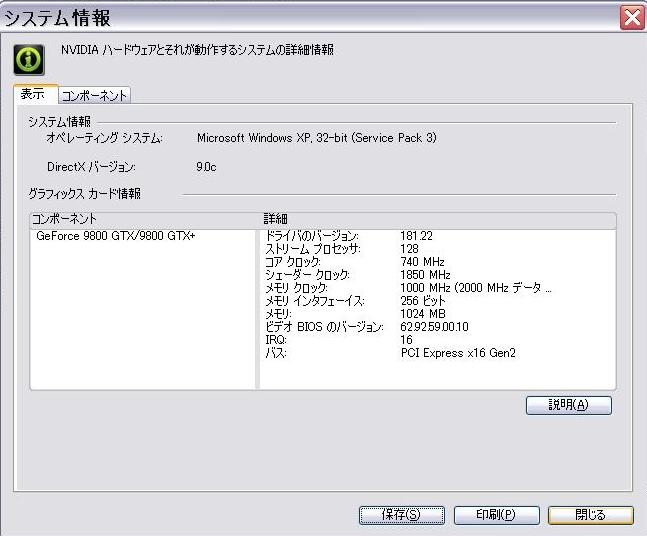This screenshot has width=647, height=536.
Task: Click the core clock value 740 MHz
Action: [422, 262]
